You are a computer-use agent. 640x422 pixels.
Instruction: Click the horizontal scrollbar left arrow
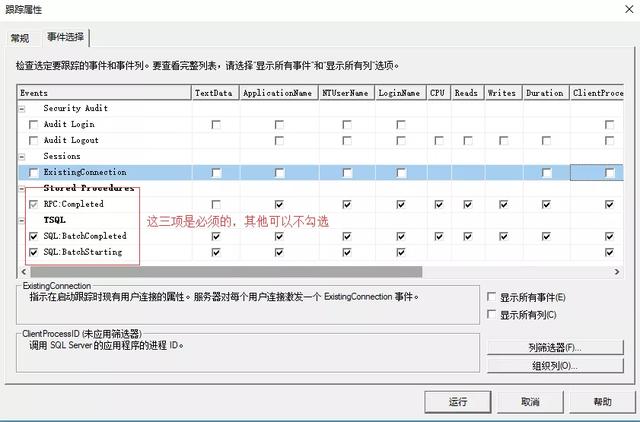click(x=23, y=271)
